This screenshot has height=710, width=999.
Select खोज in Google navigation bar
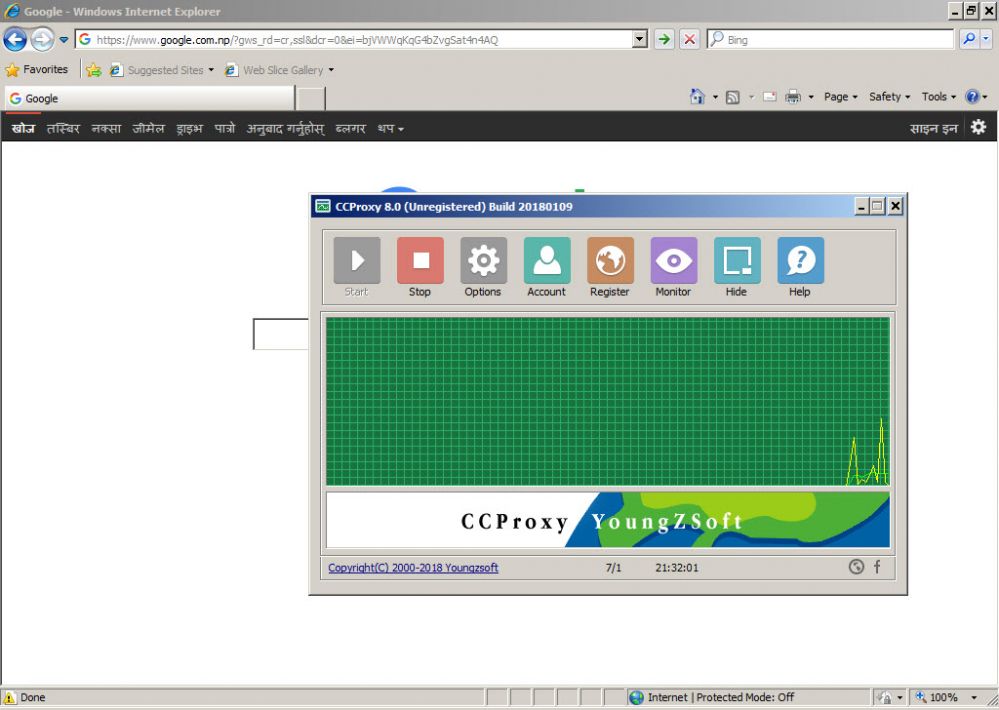[23, 129]
